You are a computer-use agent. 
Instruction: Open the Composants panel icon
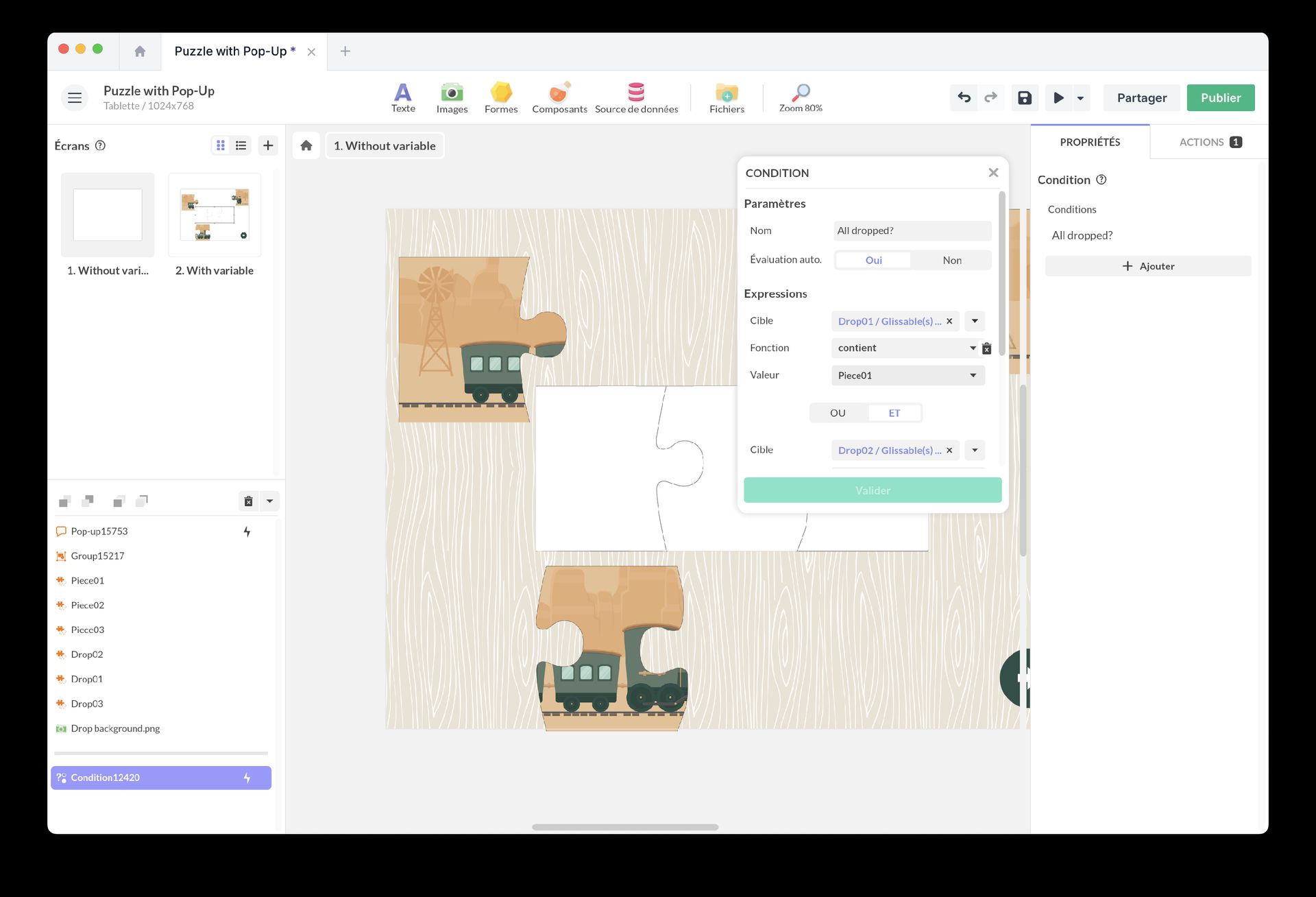click(559, 97)
